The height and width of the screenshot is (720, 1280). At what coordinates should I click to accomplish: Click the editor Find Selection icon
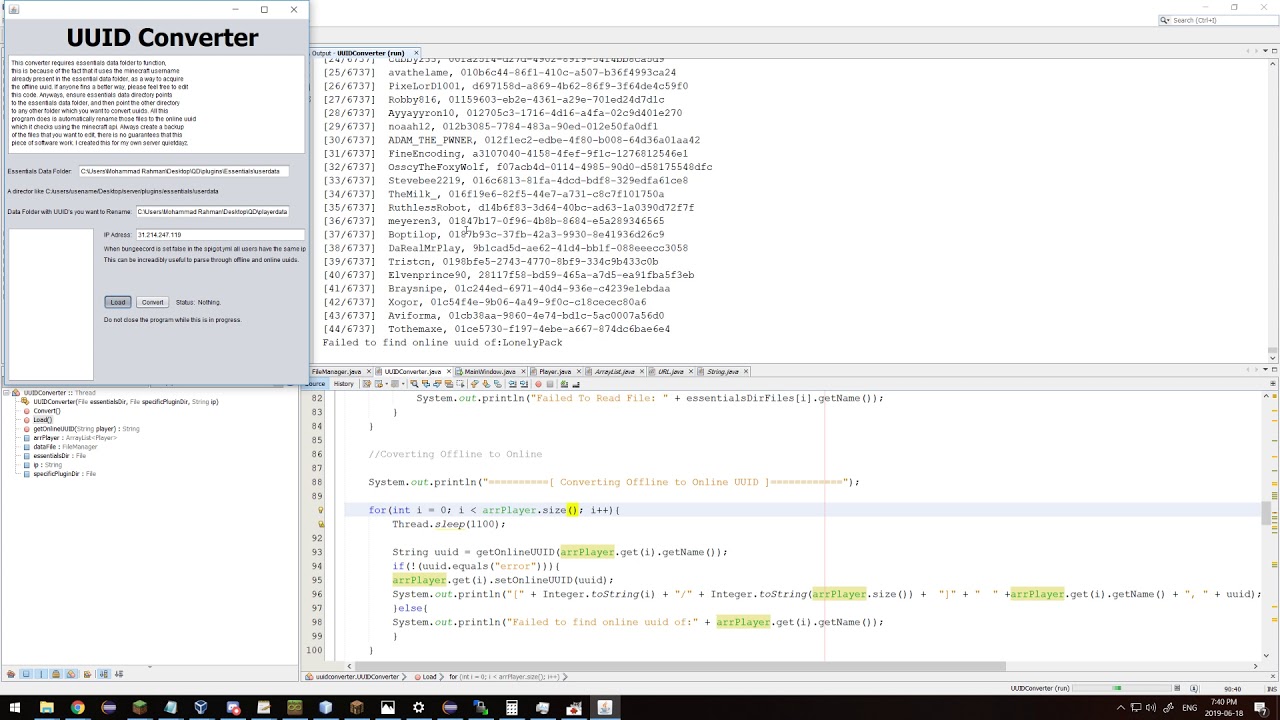(414, 384)
